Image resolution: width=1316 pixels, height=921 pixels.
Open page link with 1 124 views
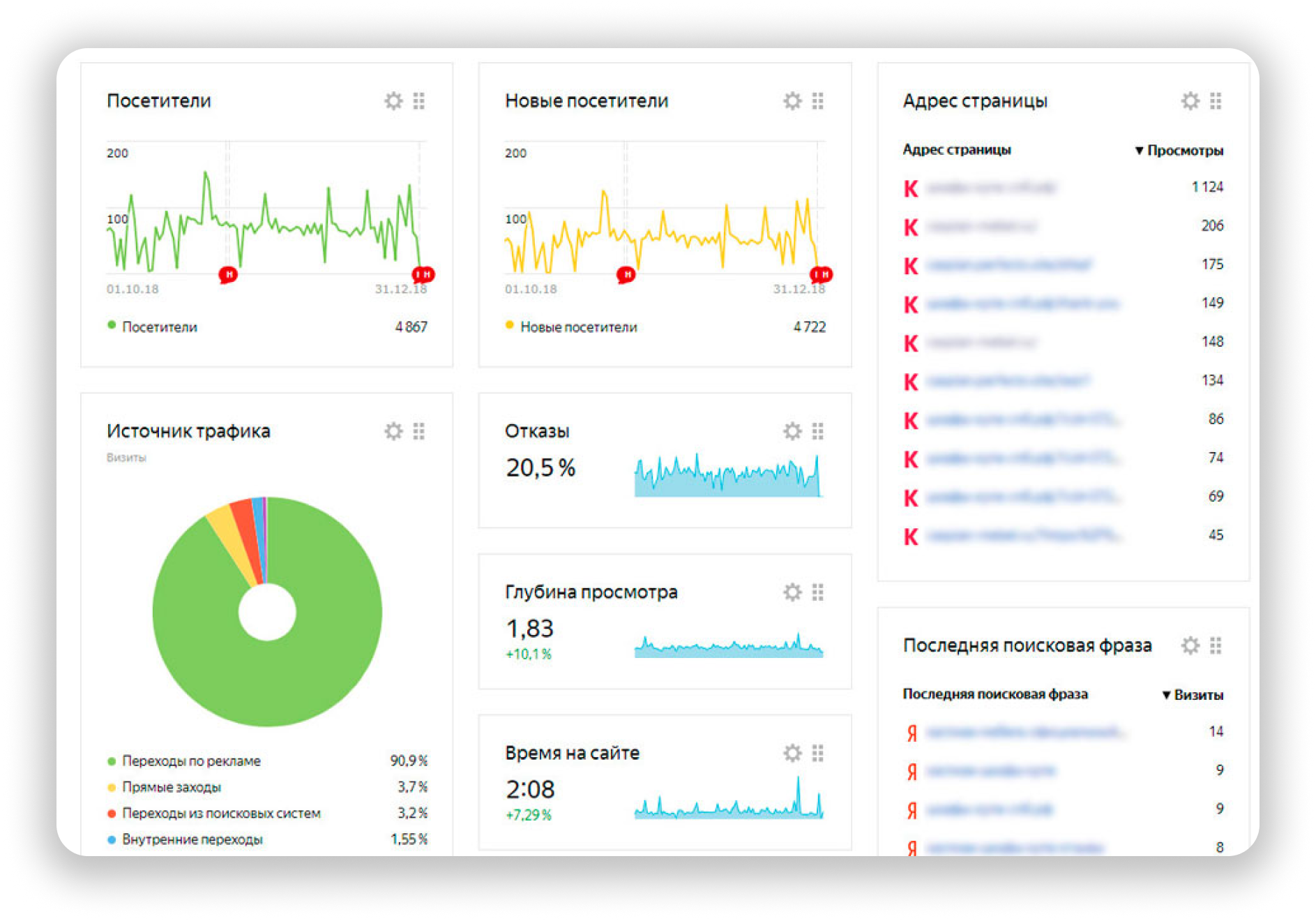[x=991, y=187]
